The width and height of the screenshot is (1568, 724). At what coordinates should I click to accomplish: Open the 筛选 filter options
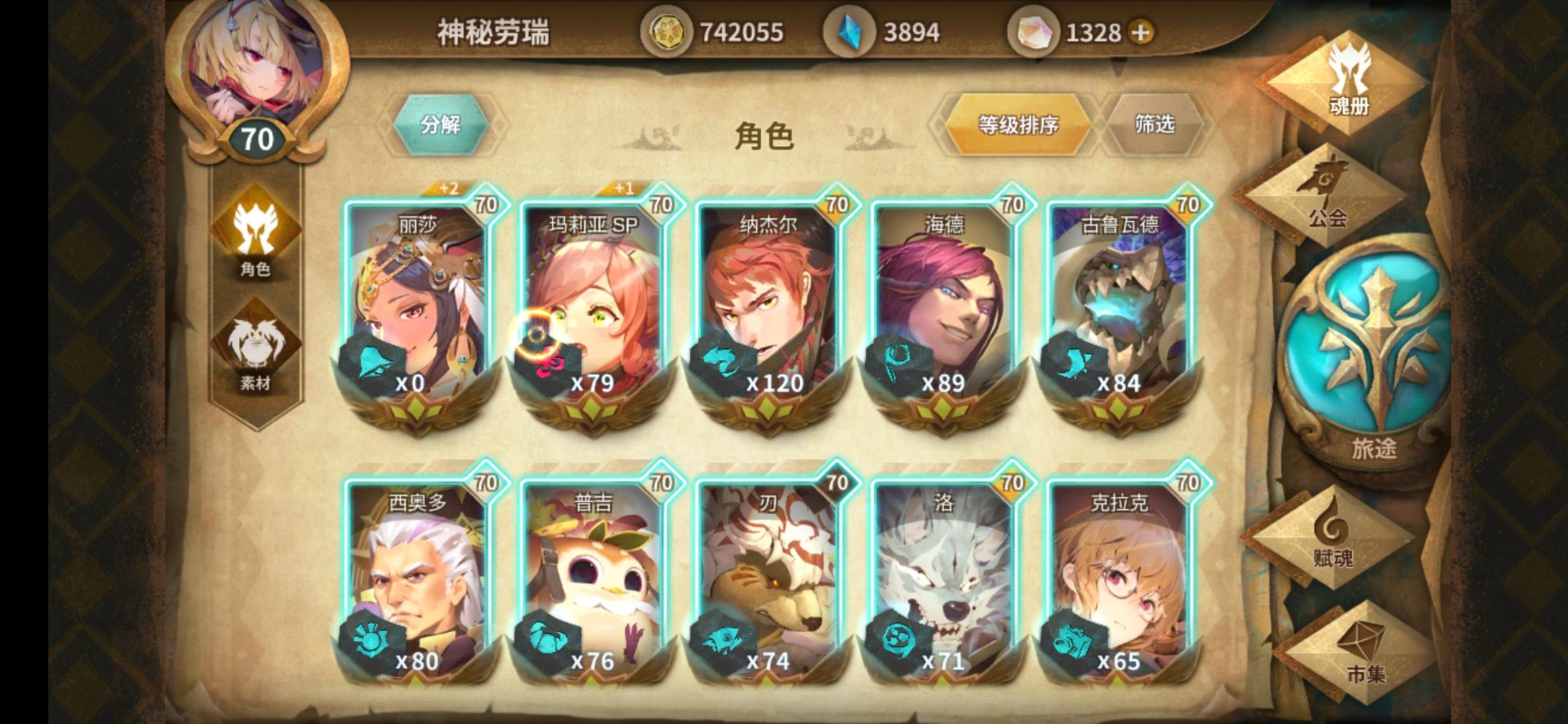(1154, 124)
